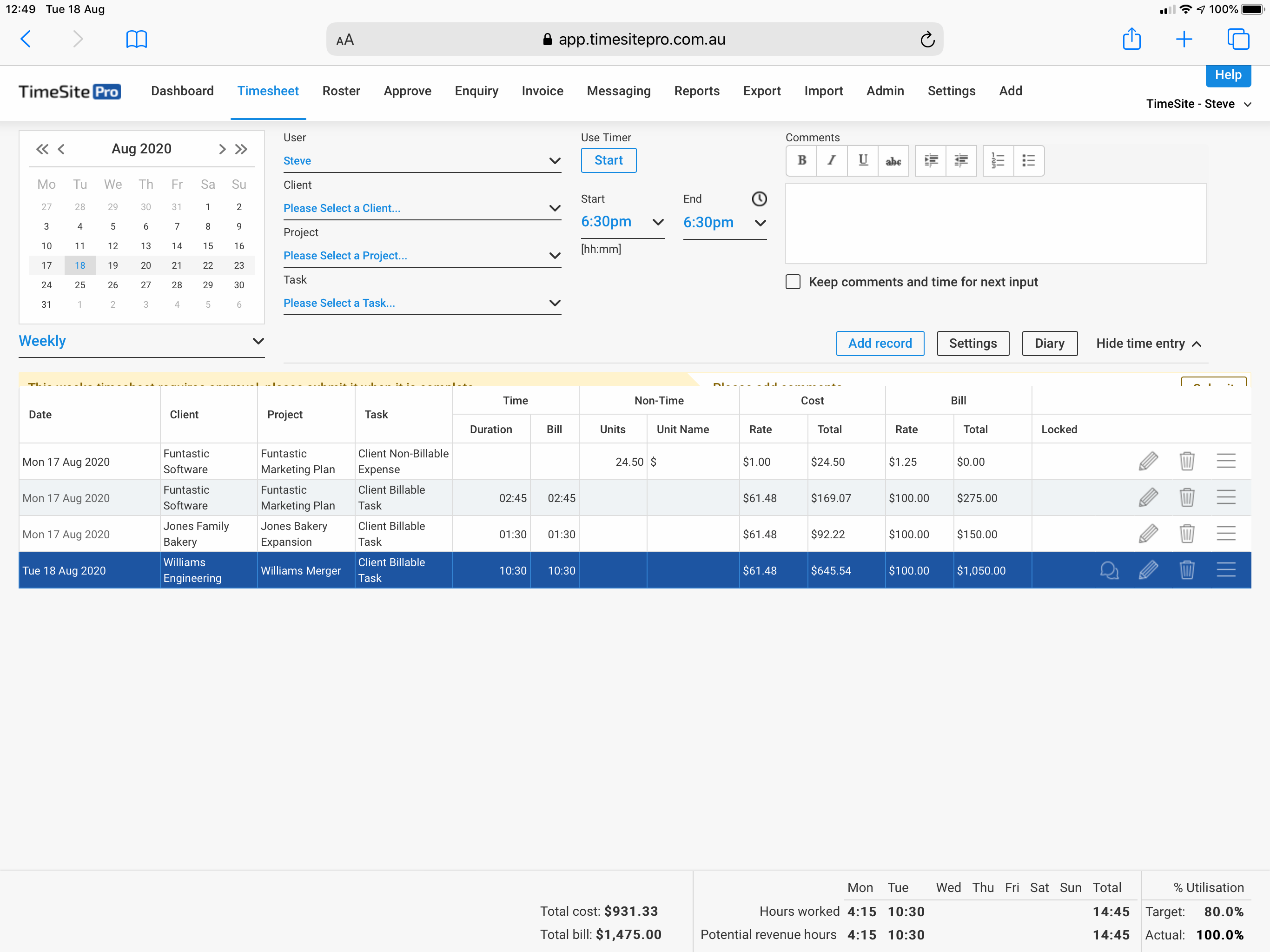Open row menu for Jones Family Bakery

[1225, 534]
